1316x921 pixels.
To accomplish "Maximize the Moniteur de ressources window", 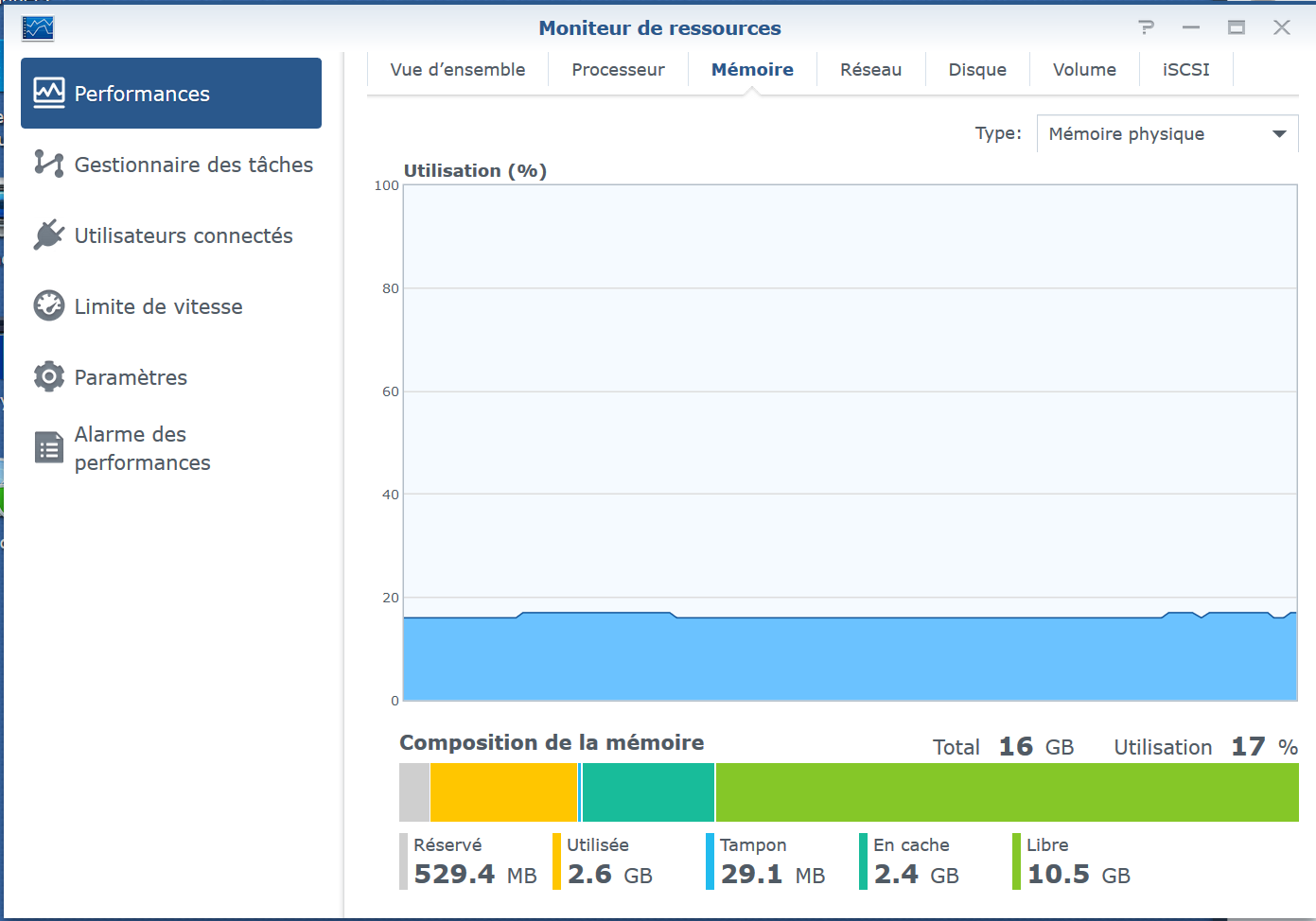I will click(x=1237, y=27).
